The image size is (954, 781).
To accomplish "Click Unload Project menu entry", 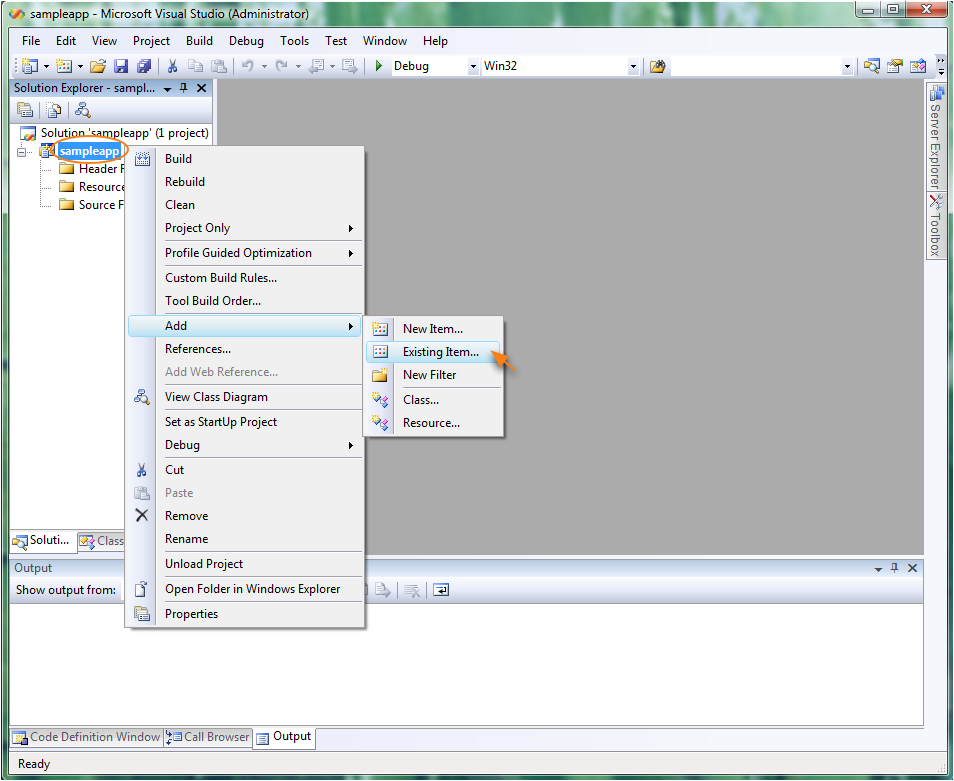I will tap(245, 564).
